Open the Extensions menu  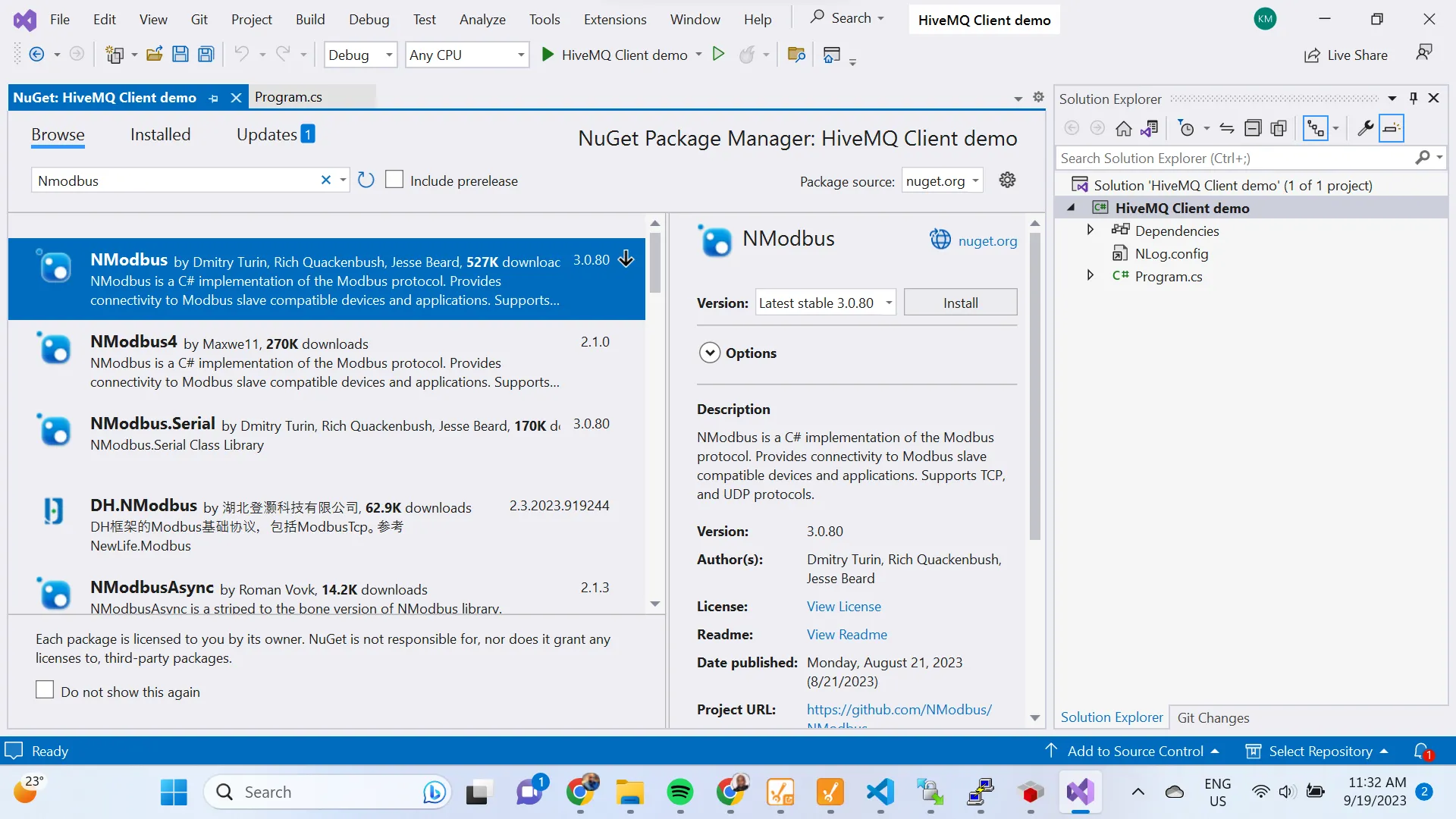[615, 20]
